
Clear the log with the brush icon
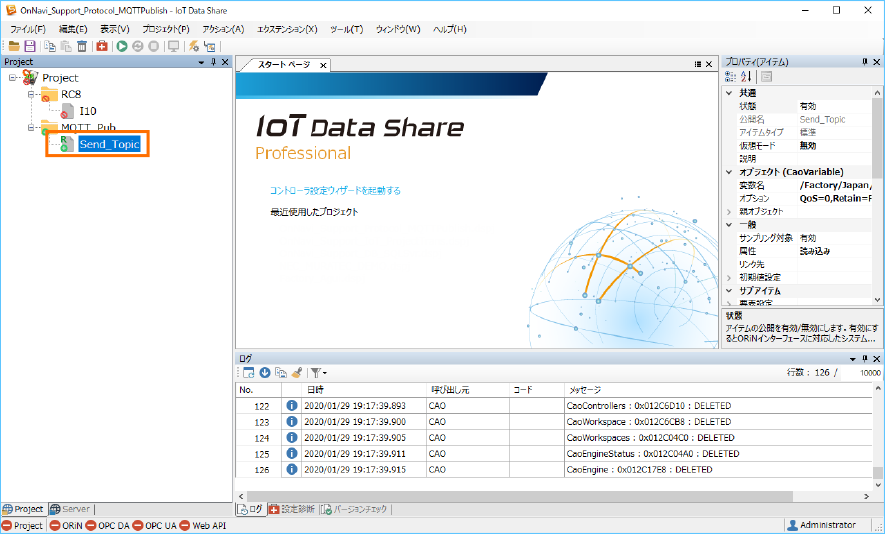click(x=296, y=373)
